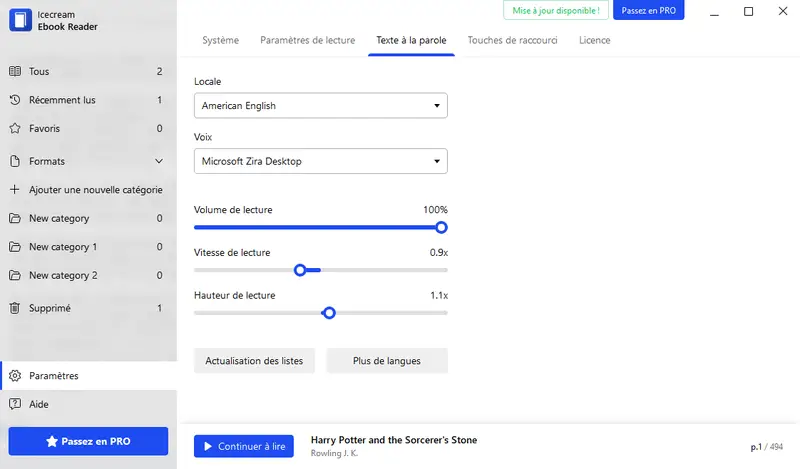Image resolution: width=800 pixels, height=469 pixels.
Task: Open the New category 2 folder icon
Action: pos(15,276)
